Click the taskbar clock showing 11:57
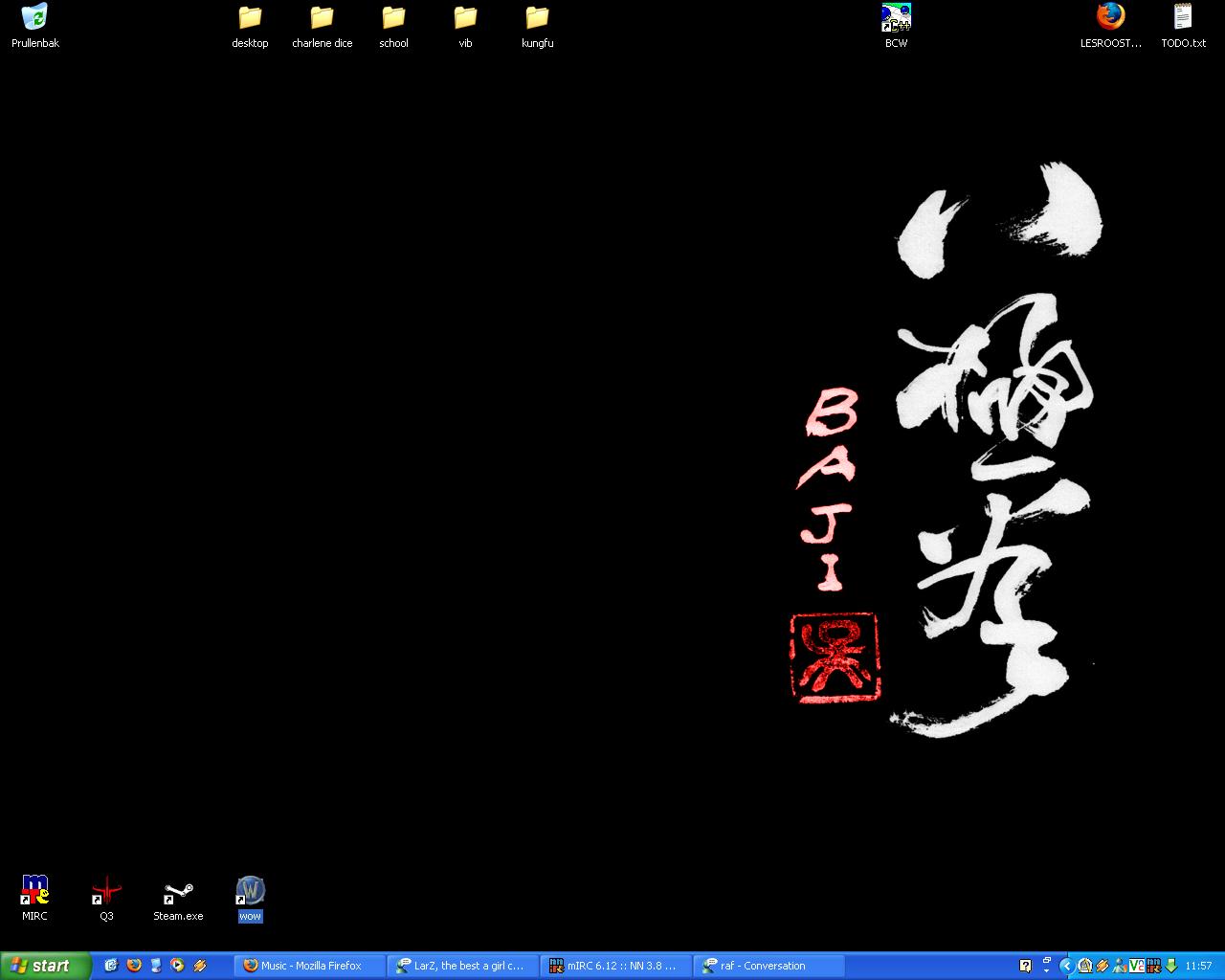 [1198, 966]
